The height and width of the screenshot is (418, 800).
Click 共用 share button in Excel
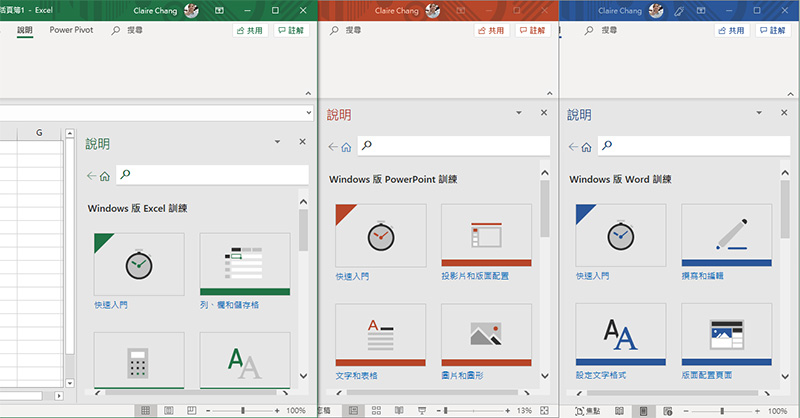click(250, 31)
